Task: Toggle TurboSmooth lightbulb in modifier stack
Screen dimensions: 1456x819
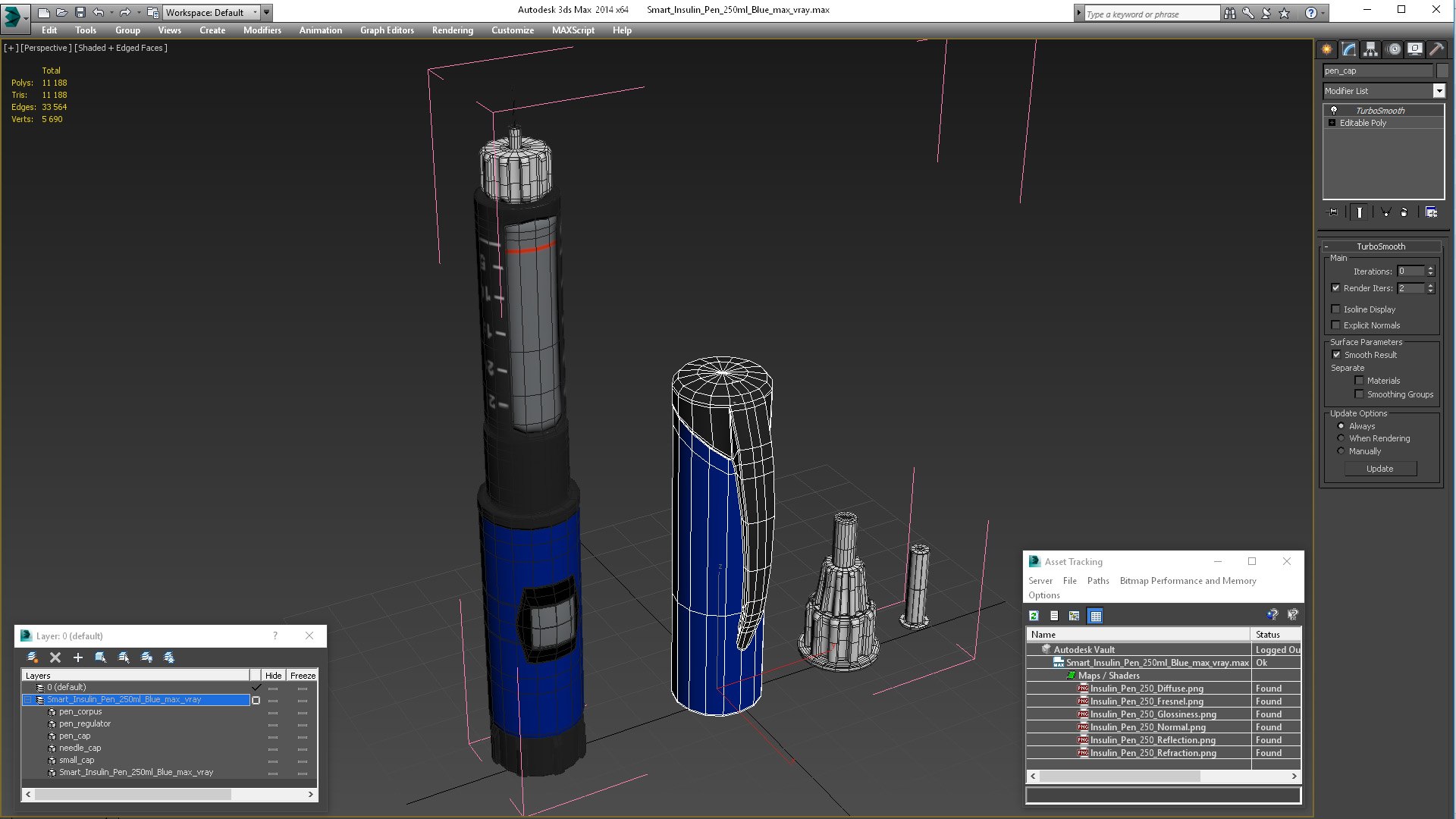Action: 1334,111
